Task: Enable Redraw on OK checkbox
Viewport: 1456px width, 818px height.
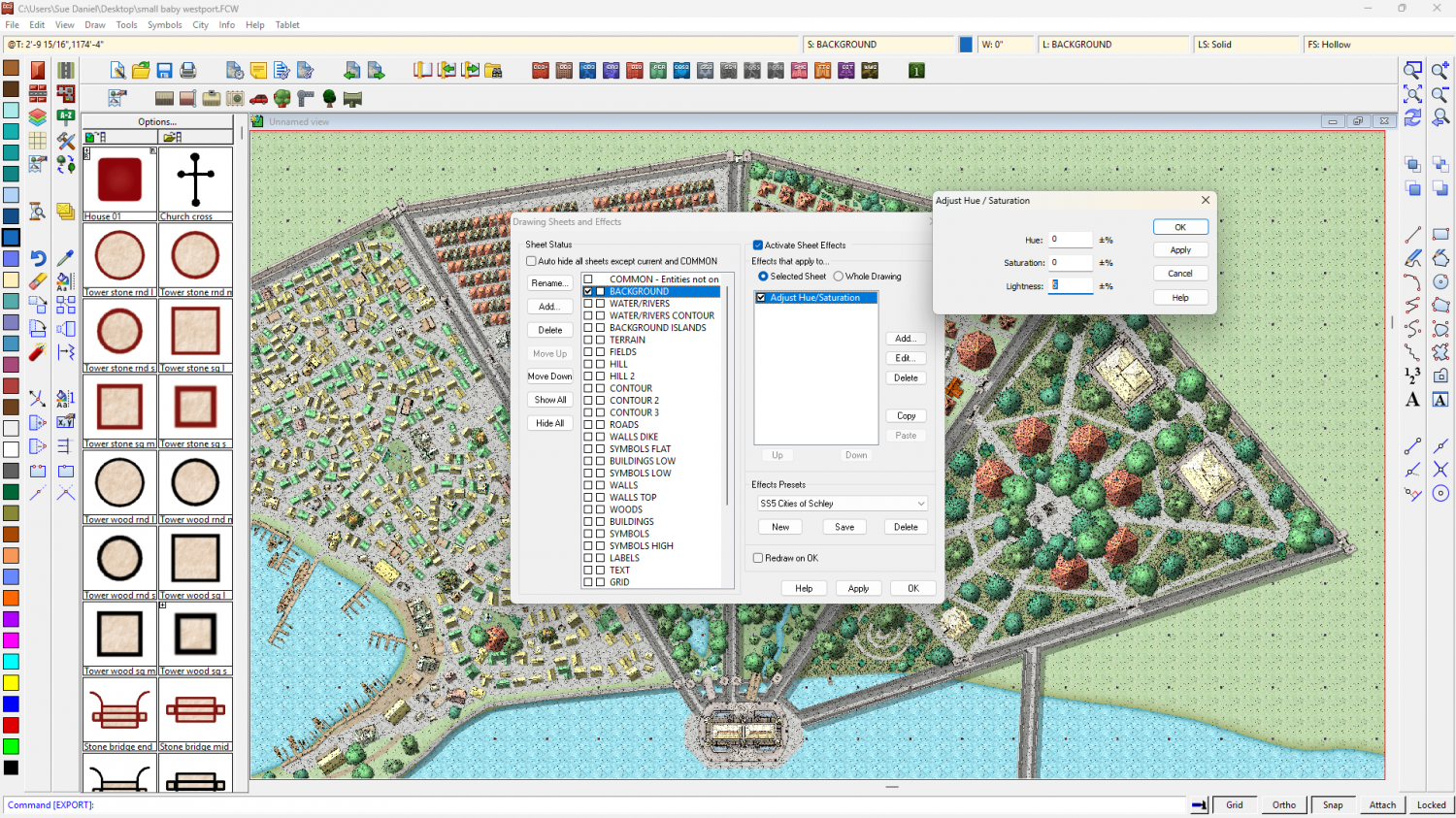Action: [758, 558]
